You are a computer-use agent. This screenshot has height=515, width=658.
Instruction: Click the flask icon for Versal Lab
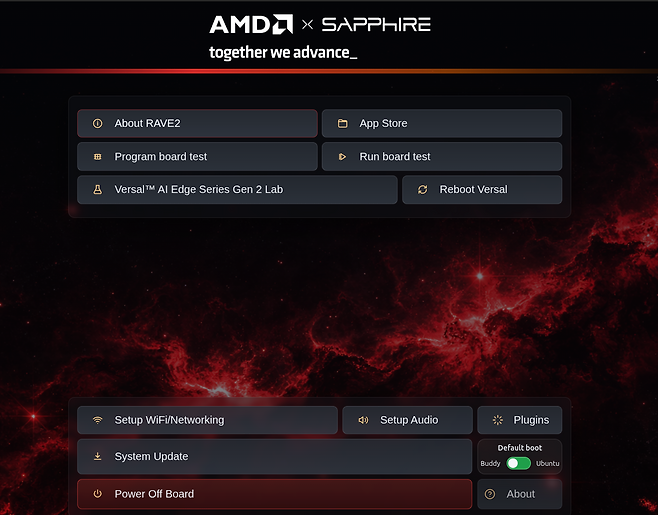coord(97,190)
